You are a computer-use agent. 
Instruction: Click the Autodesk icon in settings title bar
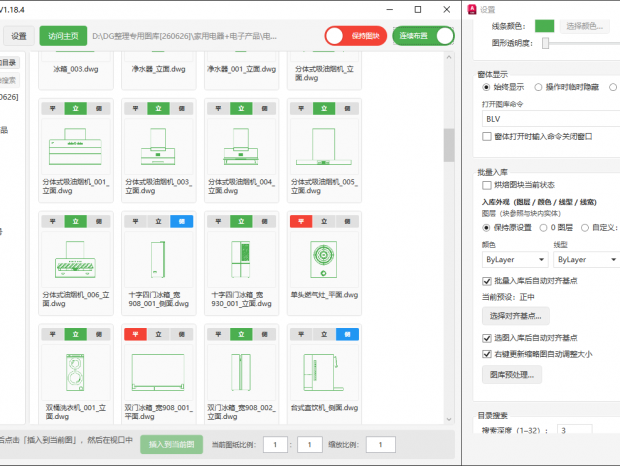coord(472,9)
